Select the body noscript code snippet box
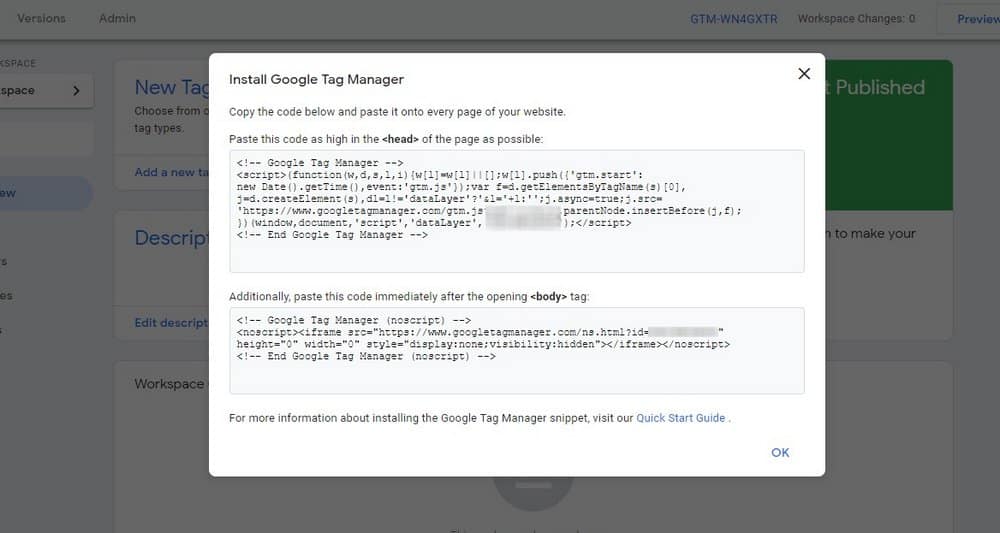1000x533 pixels. pos(517,351)
